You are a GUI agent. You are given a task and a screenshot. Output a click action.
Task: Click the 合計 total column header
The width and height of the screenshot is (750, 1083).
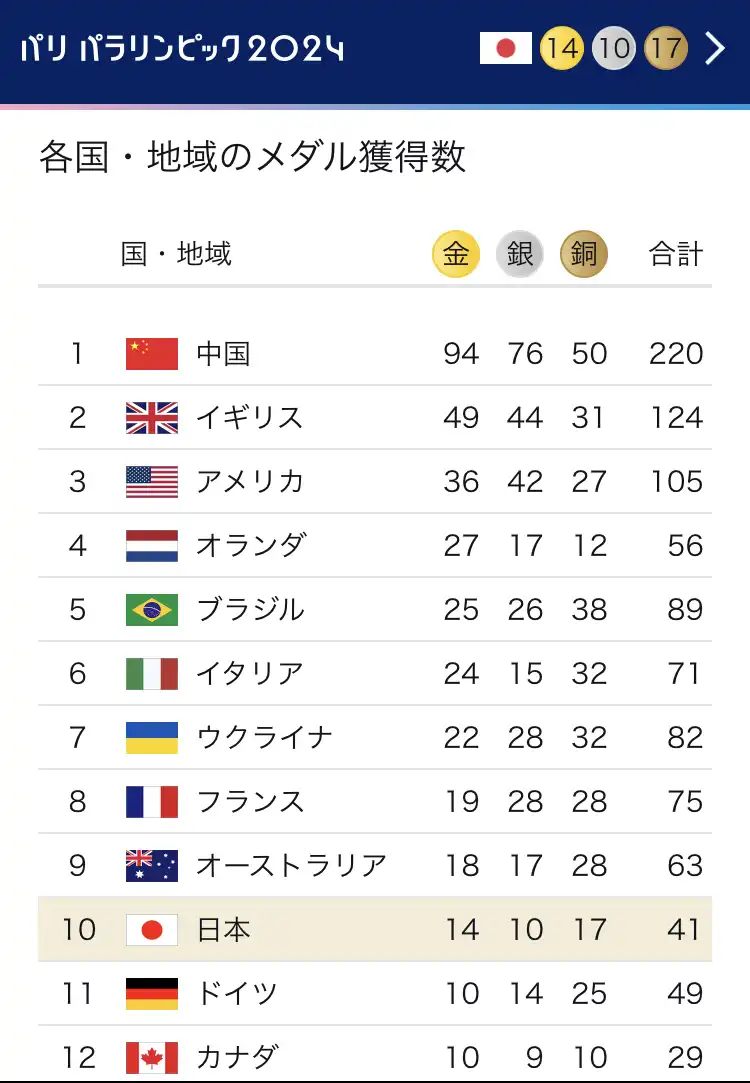tap(675, 254)
